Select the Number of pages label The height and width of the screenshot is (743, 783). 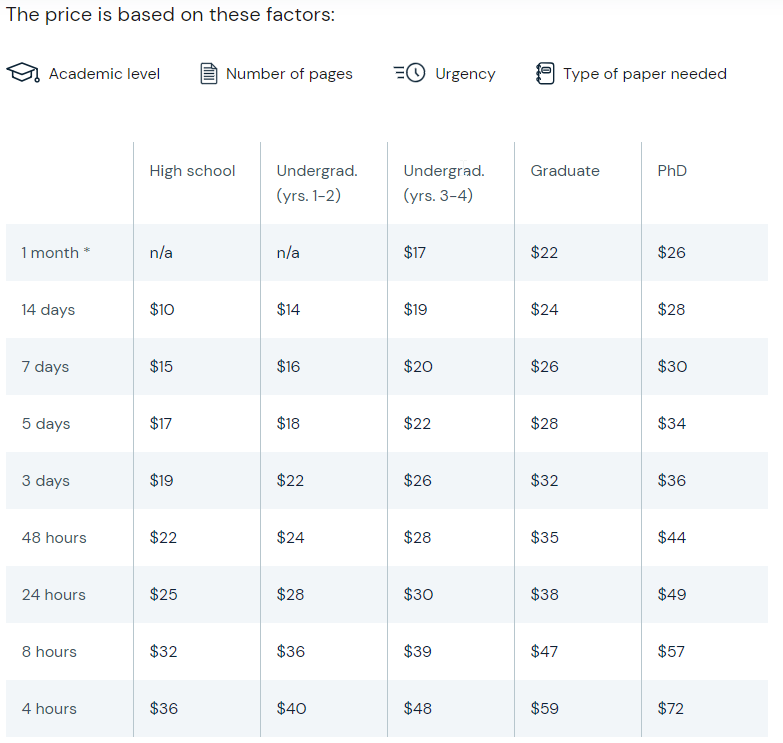[289, 74]
